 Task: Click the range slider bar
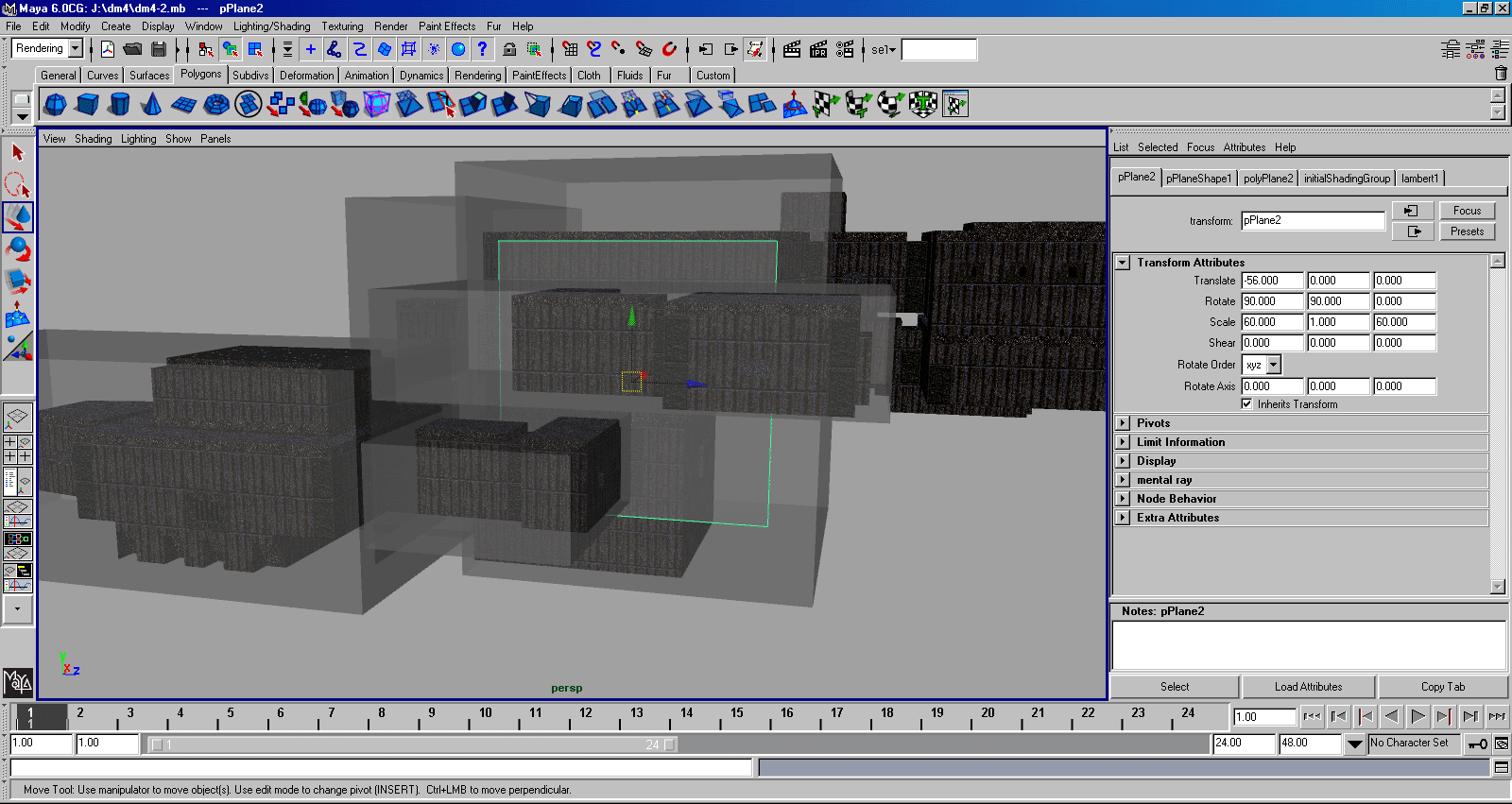[x=413, y=744]
